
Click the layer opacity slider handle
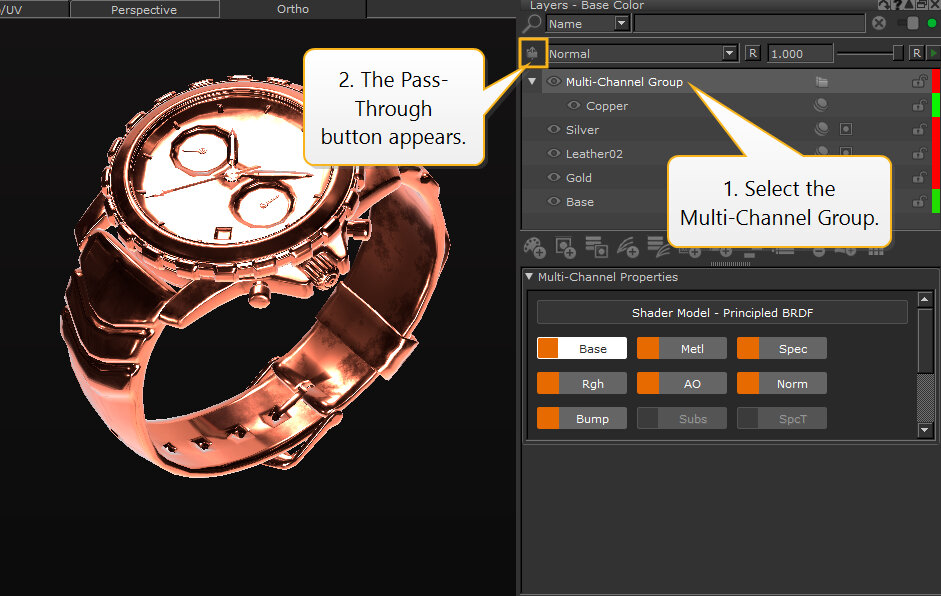[897, 53]
